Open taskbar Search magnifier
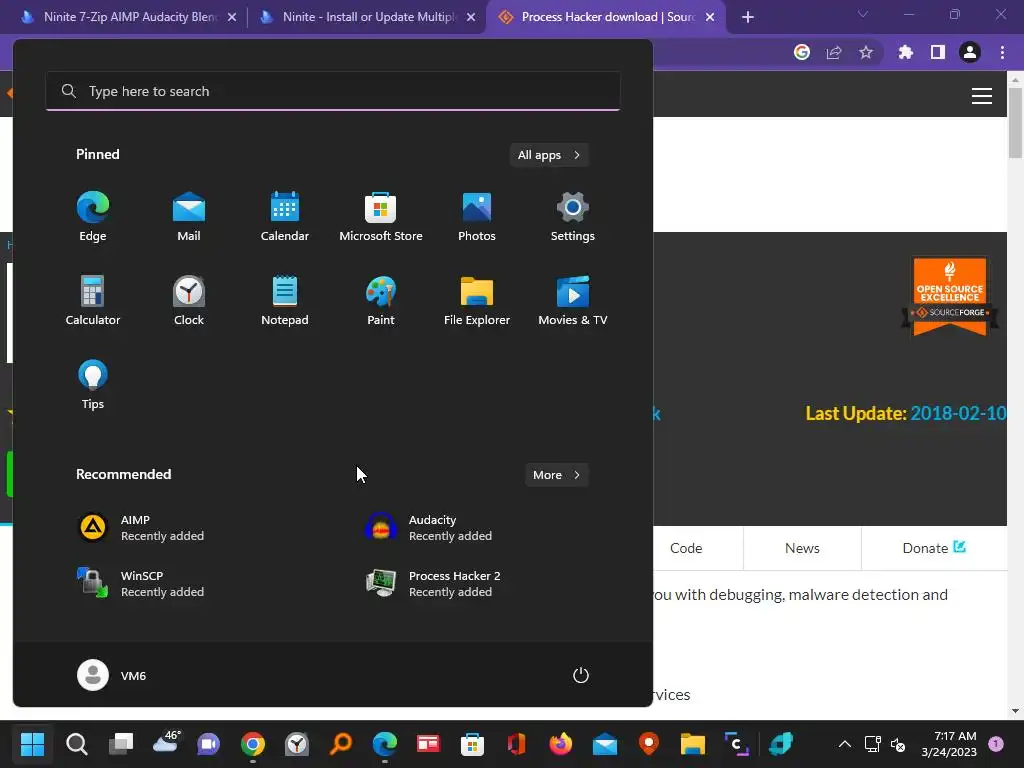 click(x=76, y=743)
